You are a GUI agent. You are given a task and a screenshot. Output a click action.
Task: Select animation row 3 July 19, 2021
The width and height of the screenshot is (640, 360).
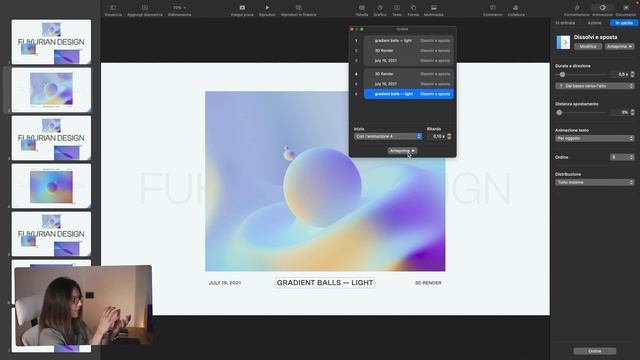[409, 60]
